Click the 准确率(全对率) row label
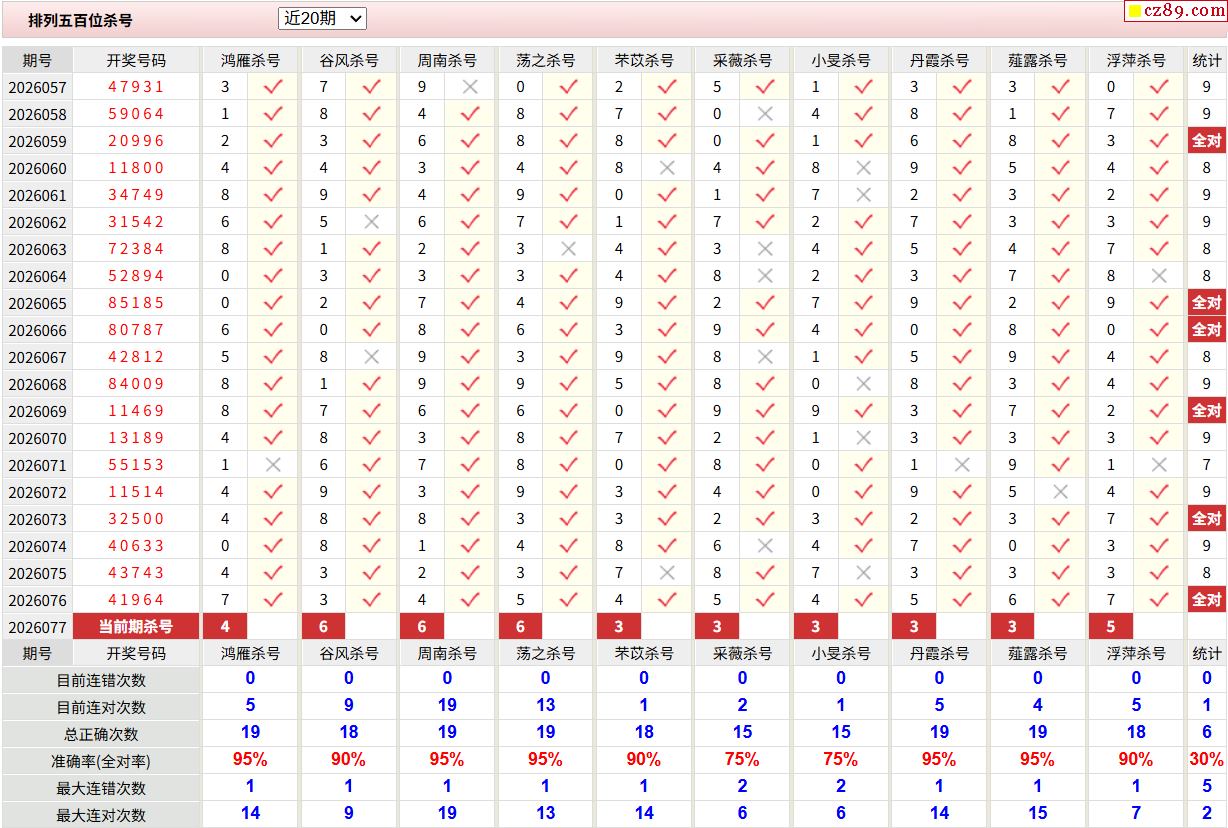 pos(101,761)
